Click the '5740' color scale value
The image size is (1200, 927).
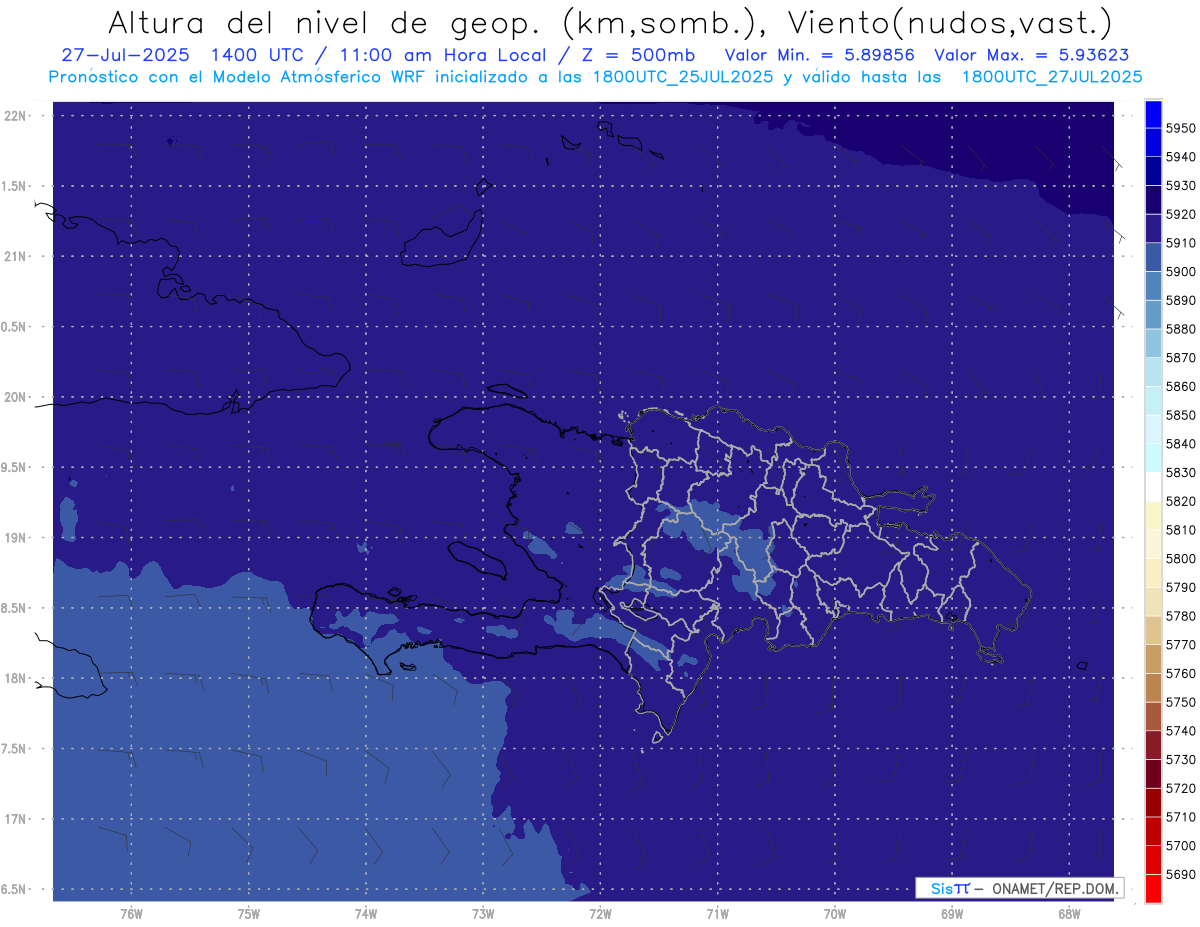(x=1181, y=731)
